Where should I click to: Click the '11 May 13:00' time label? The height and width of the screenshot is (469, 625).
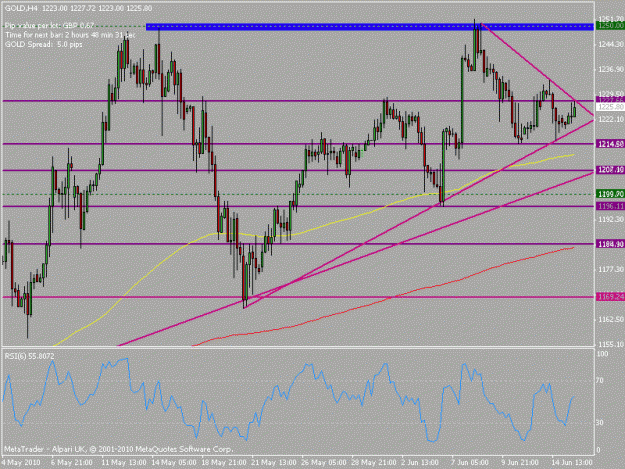coord(123,463)
